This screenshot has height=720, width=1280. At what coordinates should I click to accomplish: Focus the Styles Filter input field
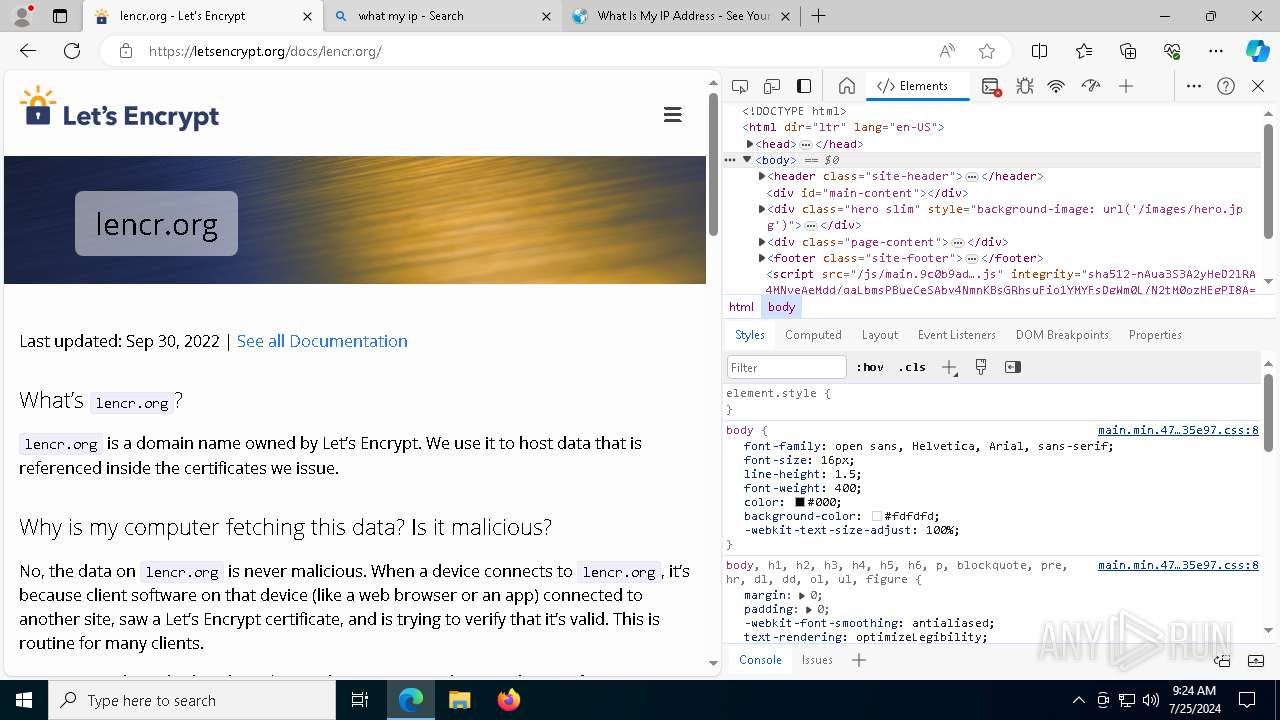[x=787, y=367]
